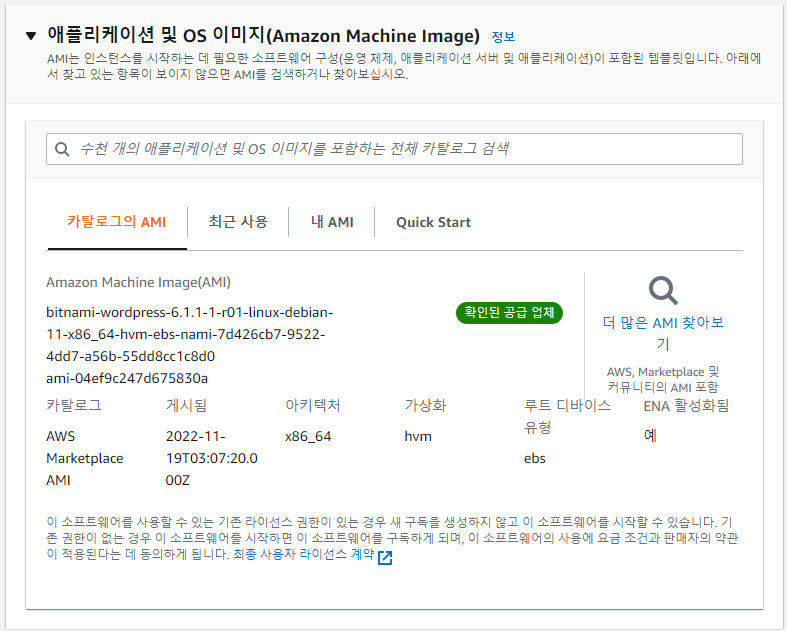Click the AMI catalog search field

[394, 149]
